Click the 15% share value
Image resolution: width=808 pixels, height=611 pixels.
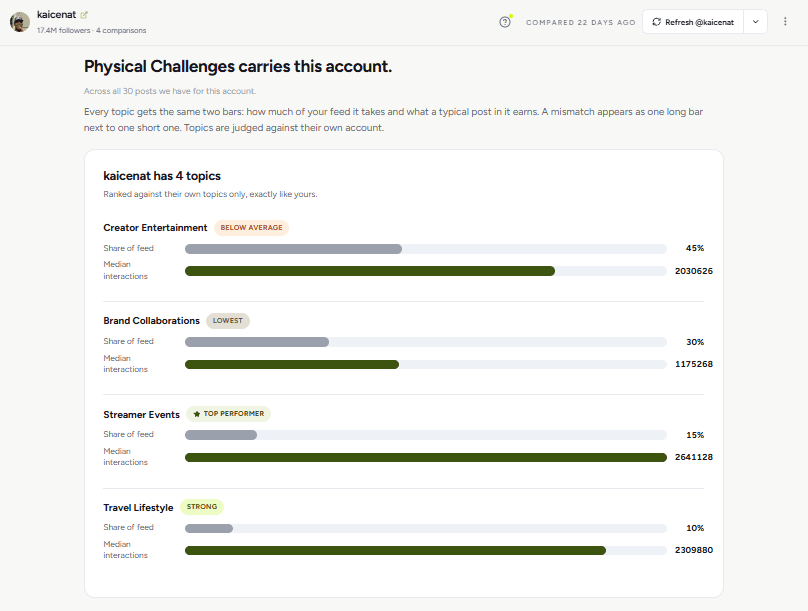coord(695,435)
